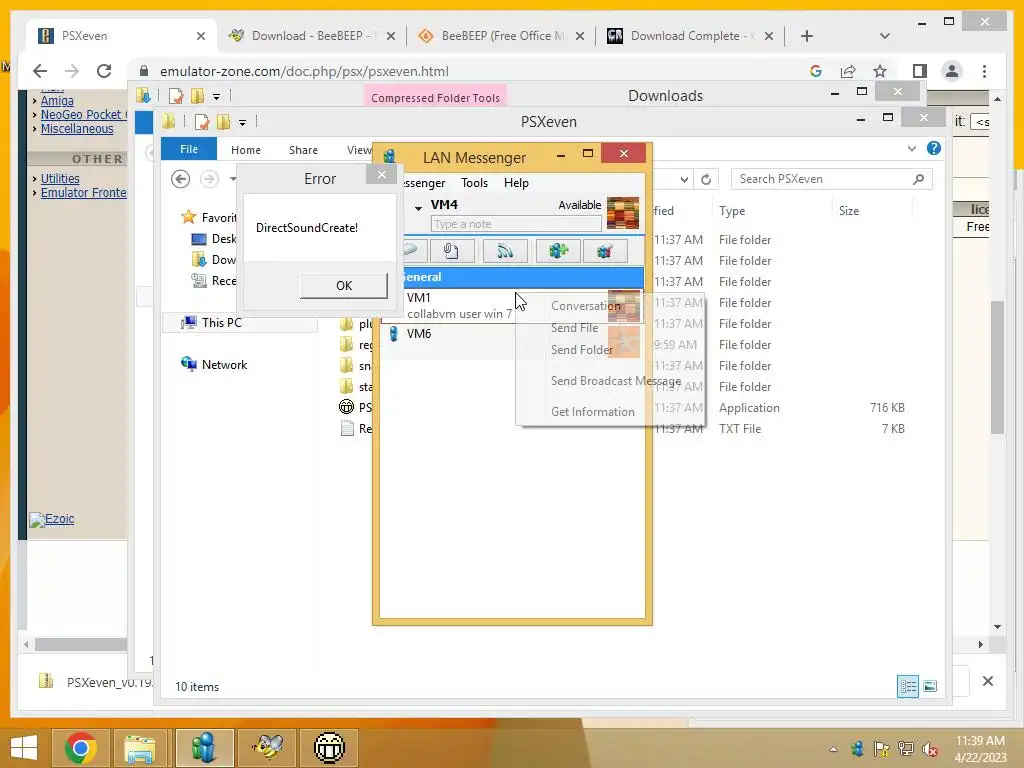Dismiss the Error dialog with OK
This screenshot has height=768, width=1024.
click(344, 285)
